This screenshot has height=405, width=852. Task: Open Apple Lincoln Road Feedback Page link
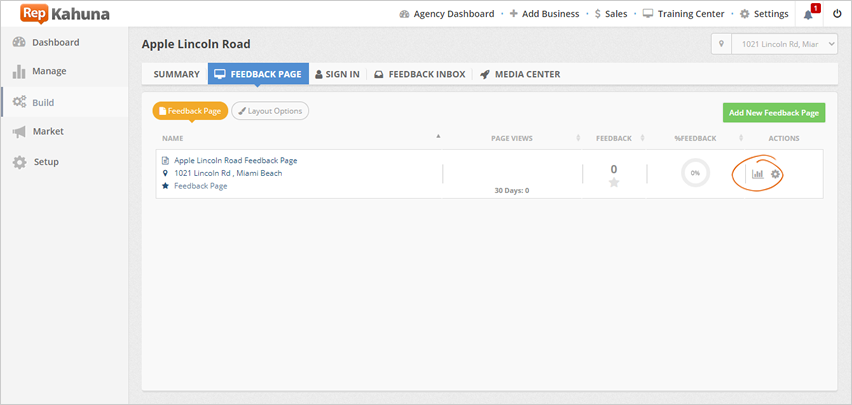235,160
